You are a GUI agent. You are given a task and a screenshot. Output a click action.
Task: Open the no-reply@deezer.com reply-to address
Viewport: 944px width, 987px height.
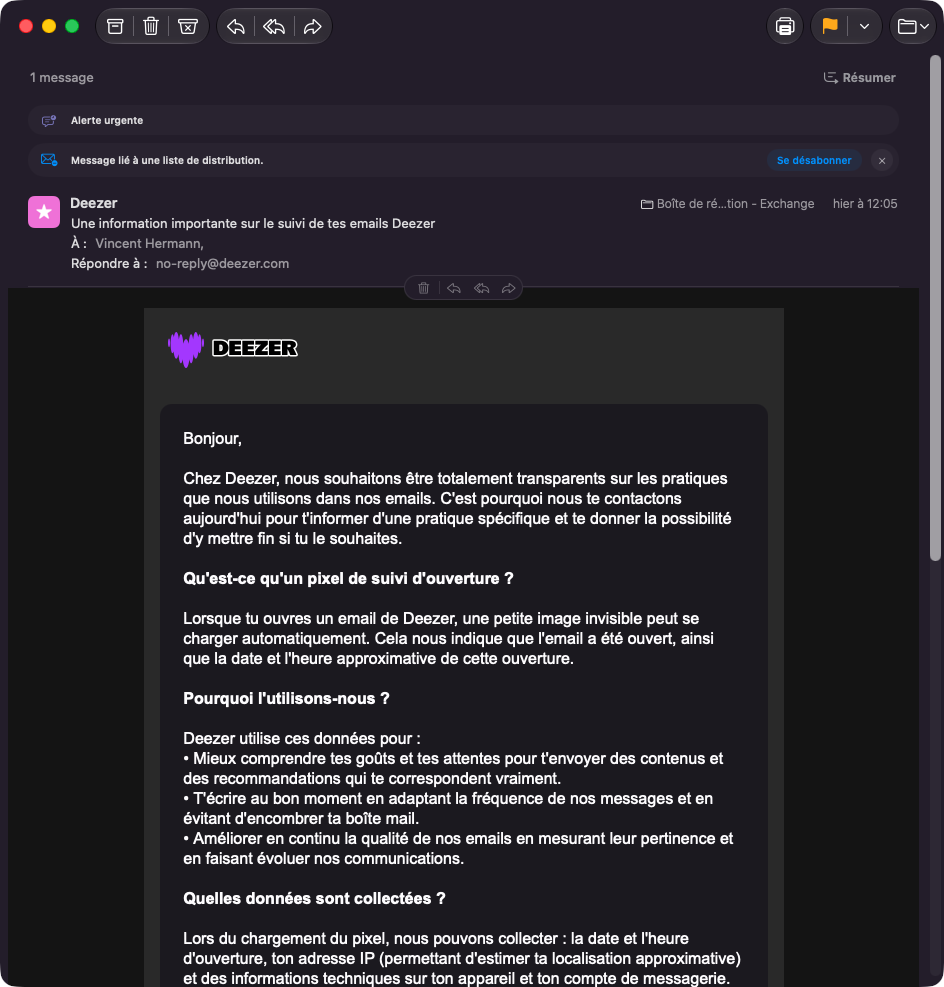click(222, 264)
